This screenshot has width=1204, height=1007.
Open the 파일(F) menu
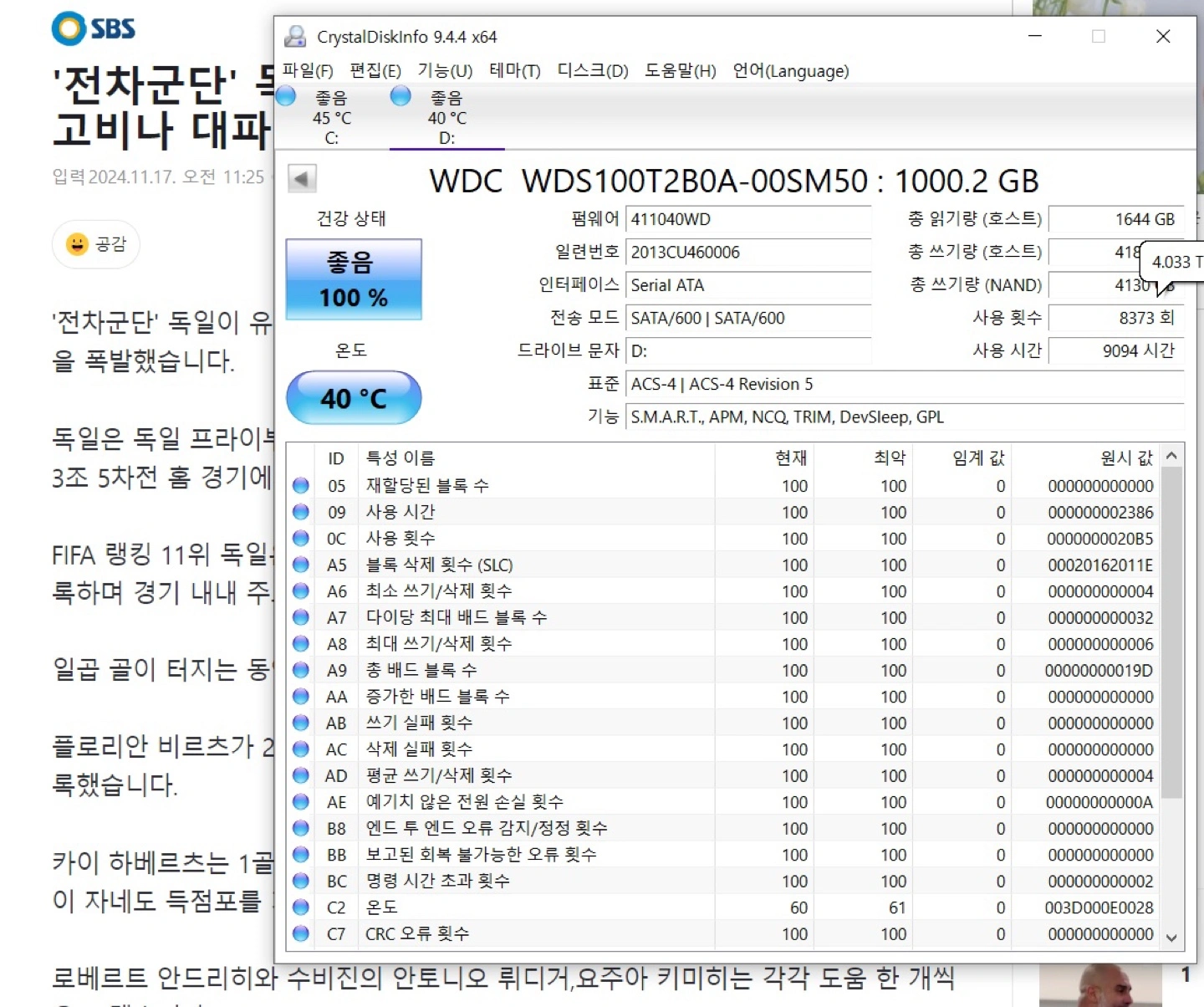308,71
